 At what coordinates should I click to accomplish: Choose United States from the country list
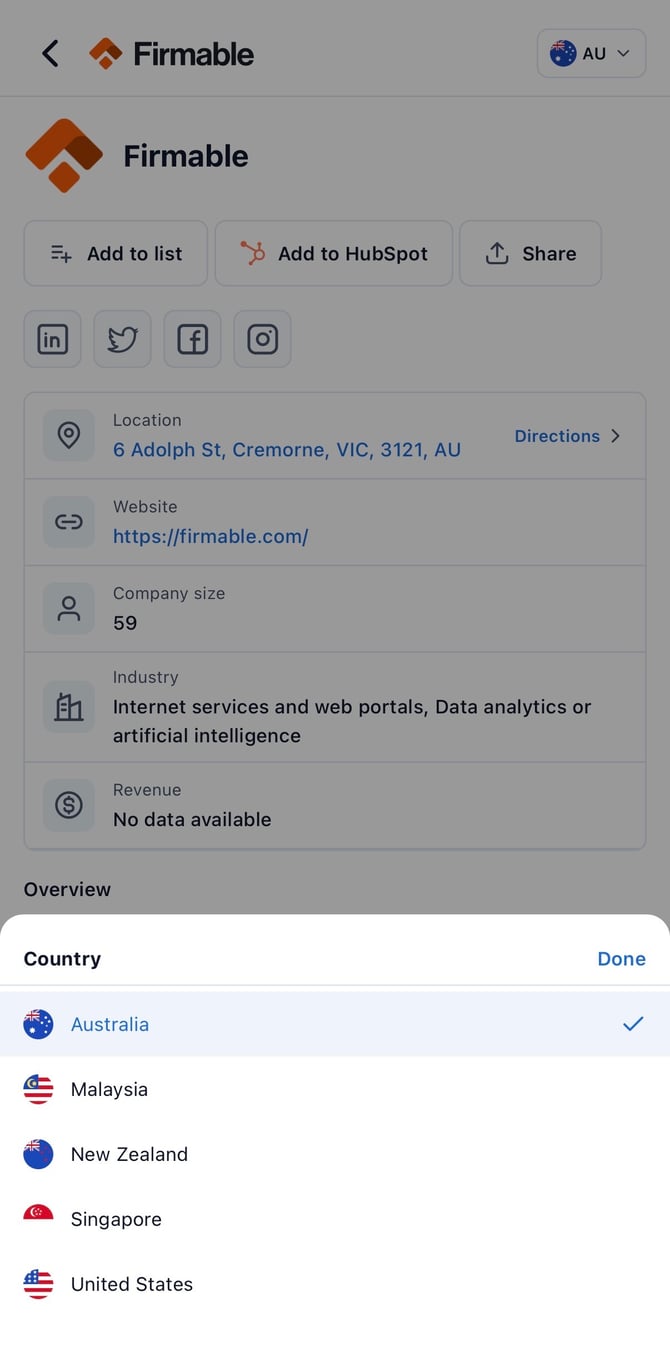point(335,1284)
